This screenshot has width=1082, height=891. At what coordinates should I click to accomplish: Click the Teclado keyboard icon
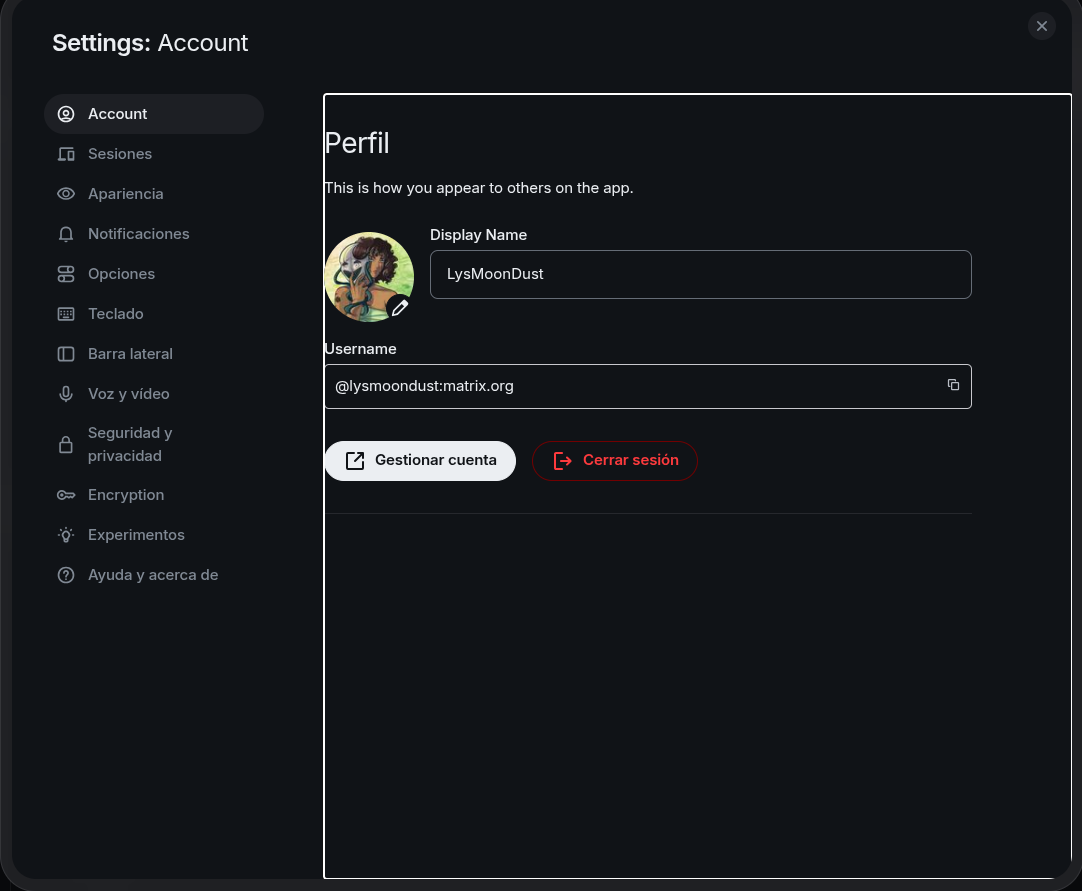point(66,314)
